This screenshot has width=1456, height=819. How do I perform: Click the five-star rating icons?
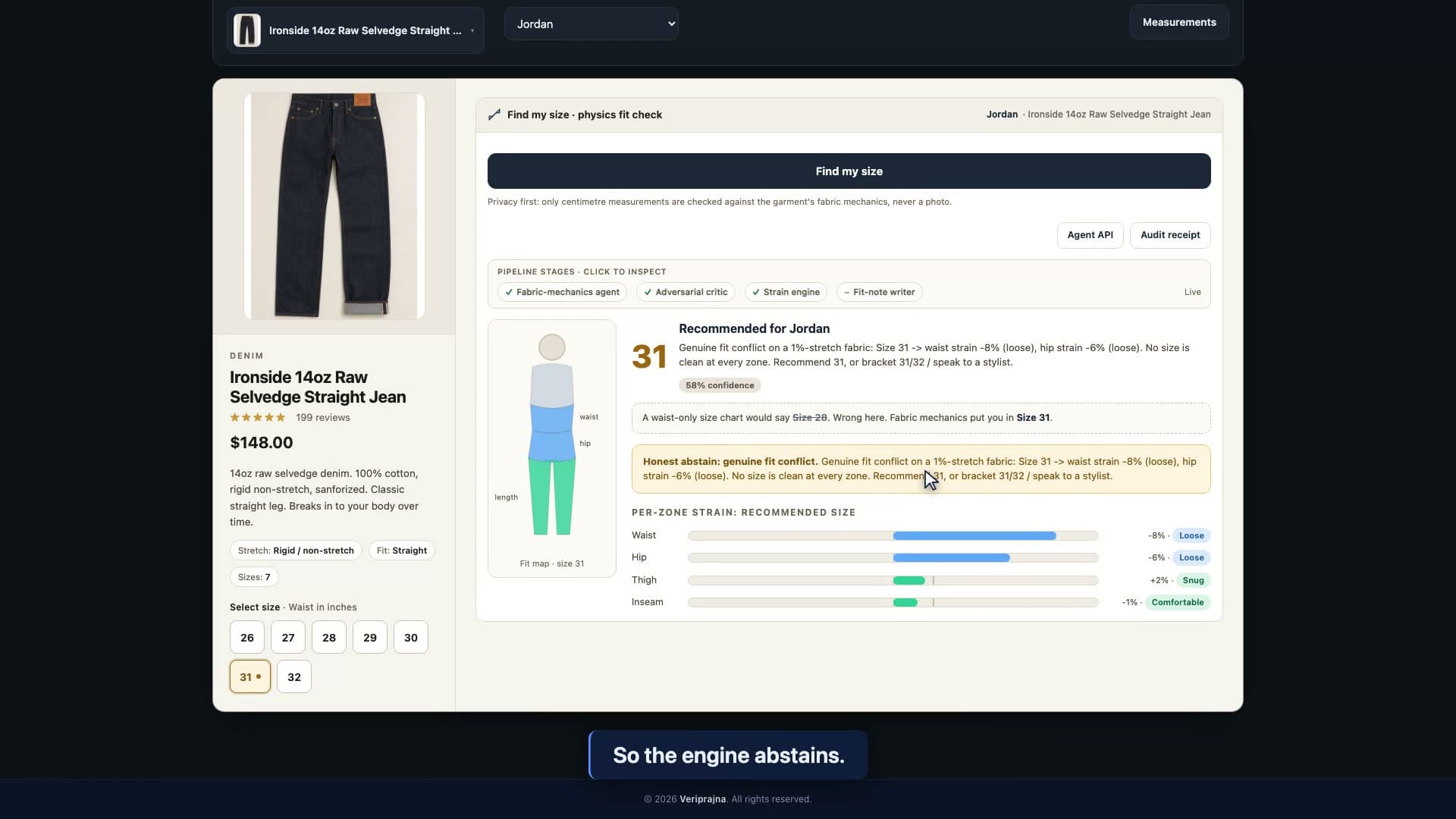258,418
